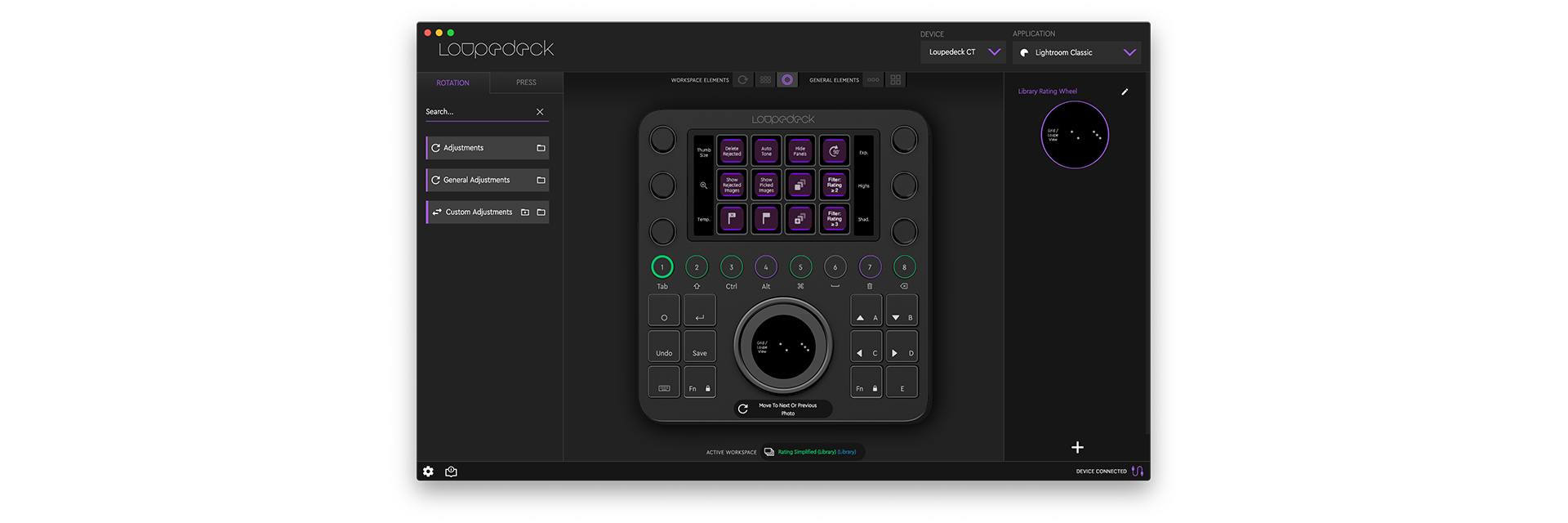Click the zoom magnifier dial label

(703, 186)
